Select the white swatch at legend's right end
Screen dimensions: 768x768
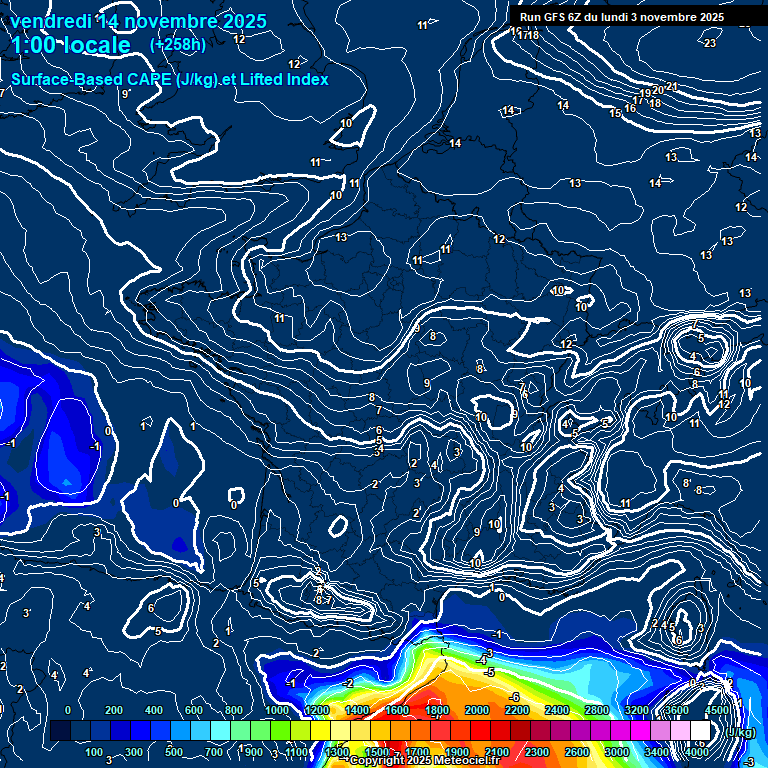tap(700, 730)
